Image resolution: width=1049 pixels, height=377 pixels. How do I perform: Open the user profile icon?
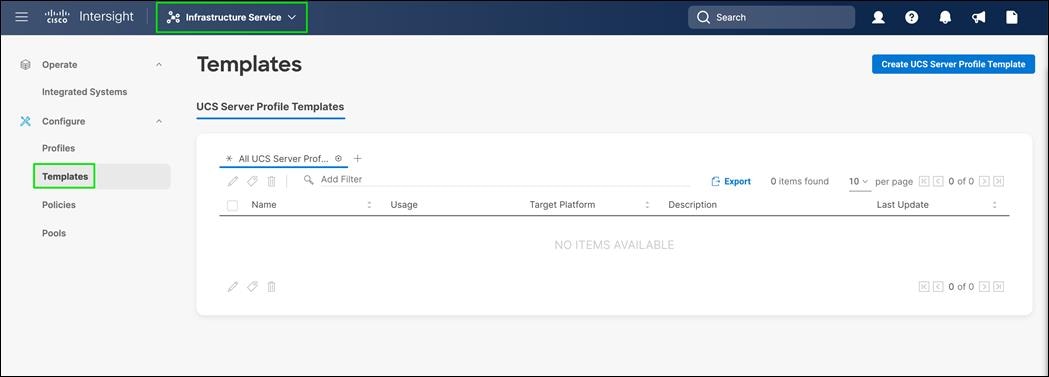click(878, 17)
